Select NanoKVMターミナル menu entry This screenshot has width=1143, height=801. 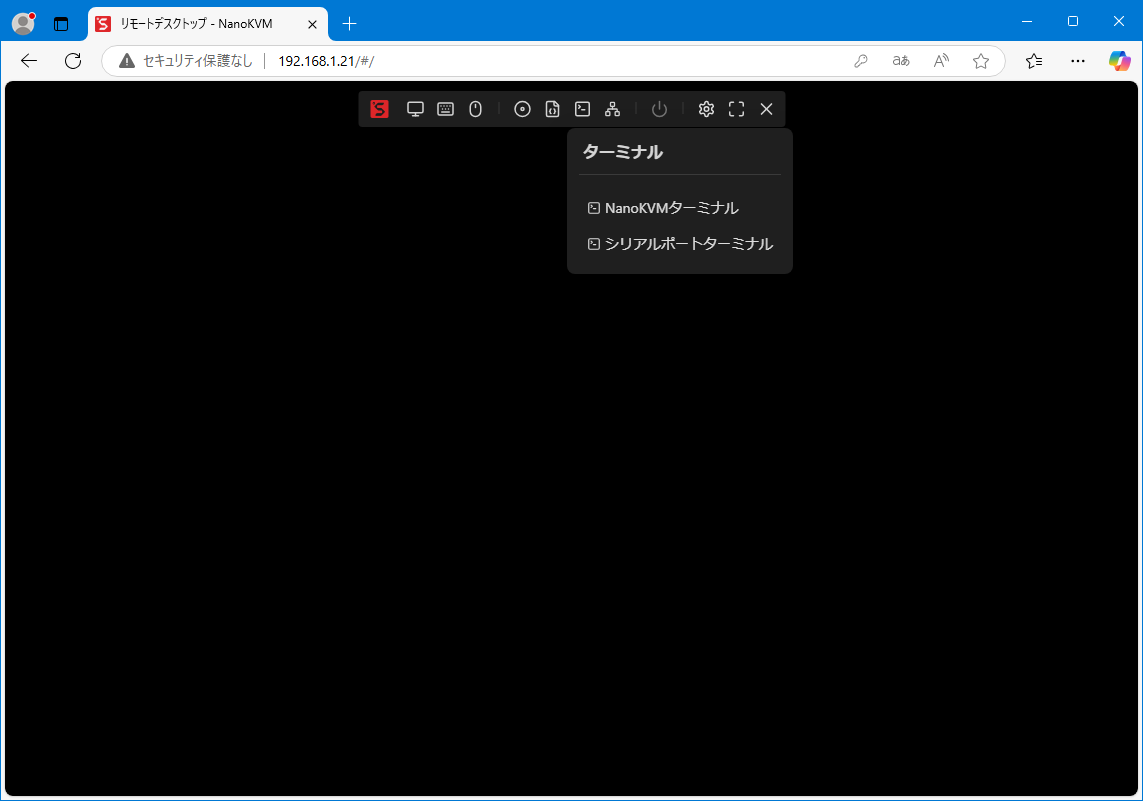[x=671, y=208]
